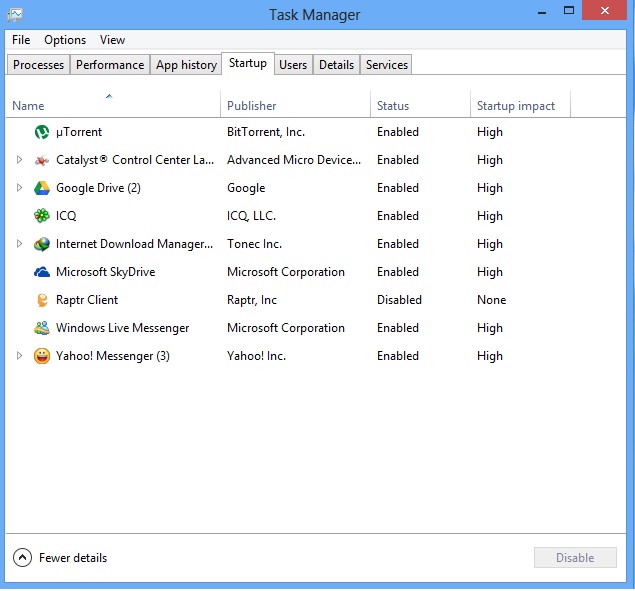The image size is (635, 591).
Task: Click the Google publisher cell
Action: (x=246, y=188)
